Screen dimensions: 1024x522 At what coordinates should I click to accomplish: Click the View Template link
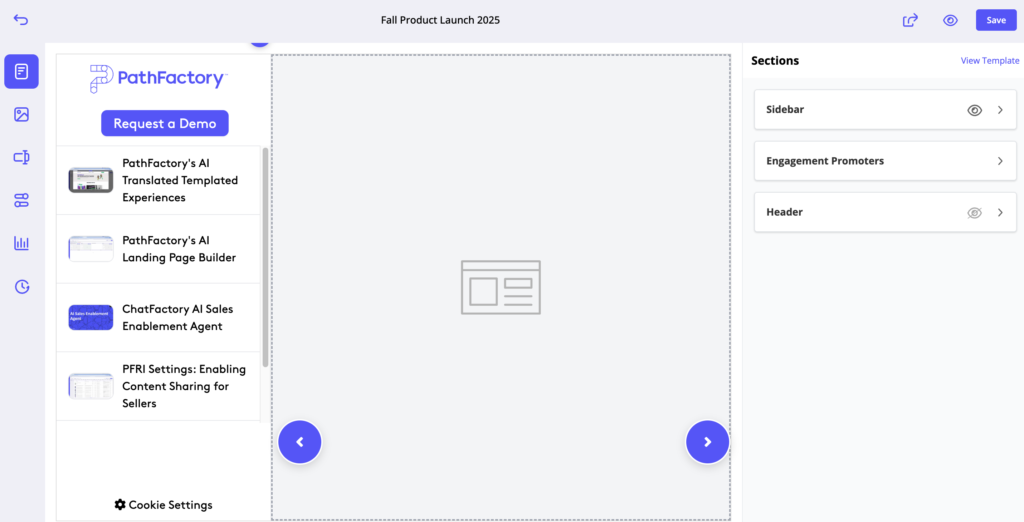click(x=989, y=61)
